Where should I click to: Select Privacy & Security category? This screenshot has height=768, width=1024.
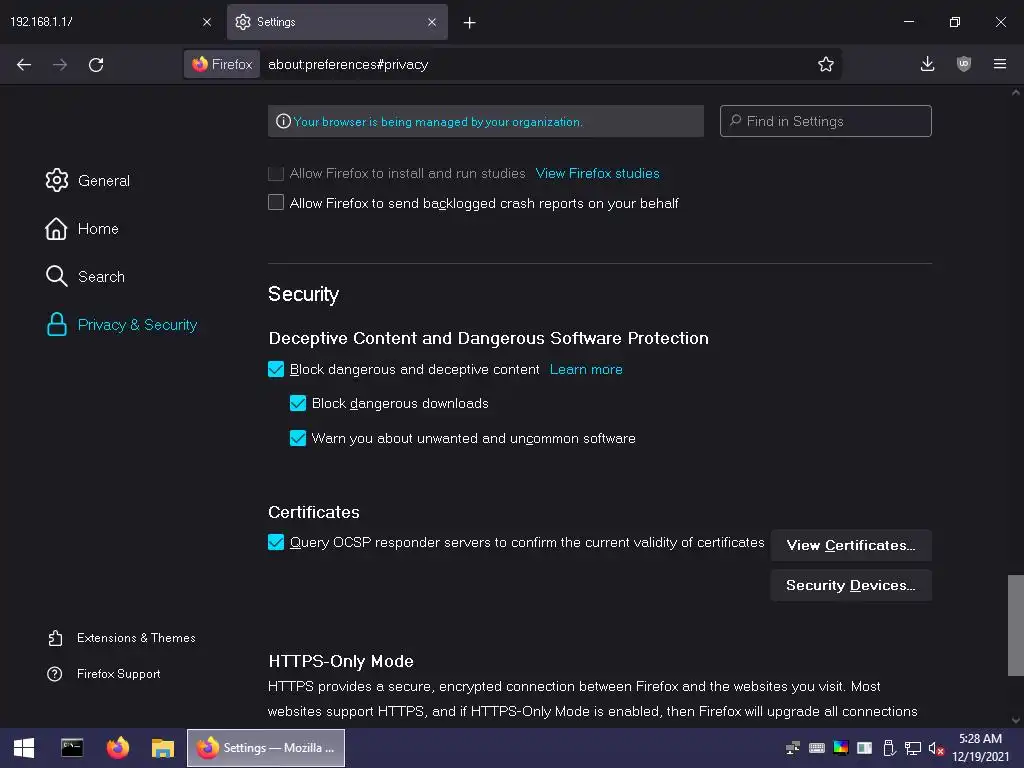tap(121, 325)
